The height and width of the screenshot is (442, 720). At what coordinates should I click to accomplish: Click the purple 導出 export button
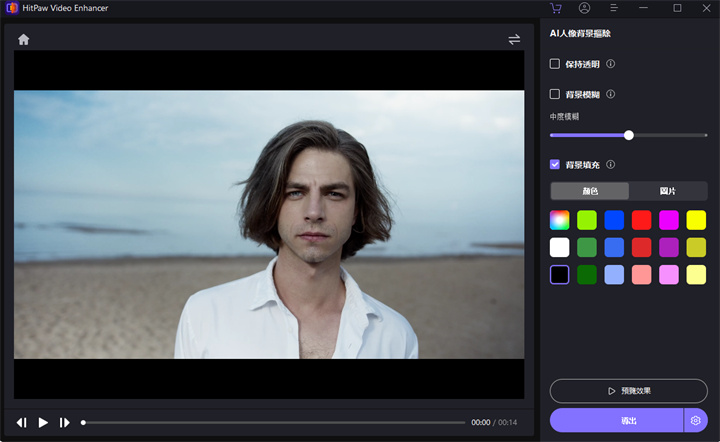click(616, 421)
